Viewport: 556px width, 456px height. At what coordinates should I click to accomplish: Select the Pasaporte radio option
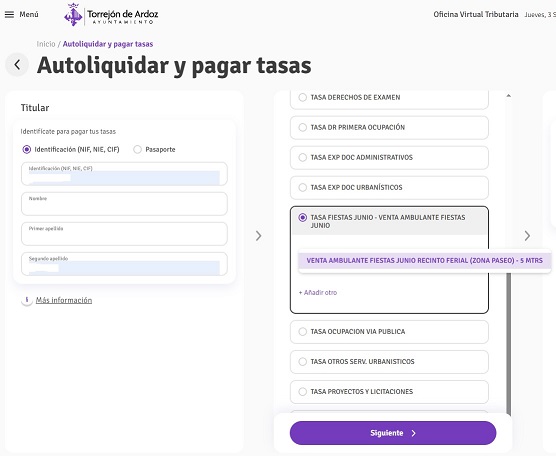pos(137,149)
